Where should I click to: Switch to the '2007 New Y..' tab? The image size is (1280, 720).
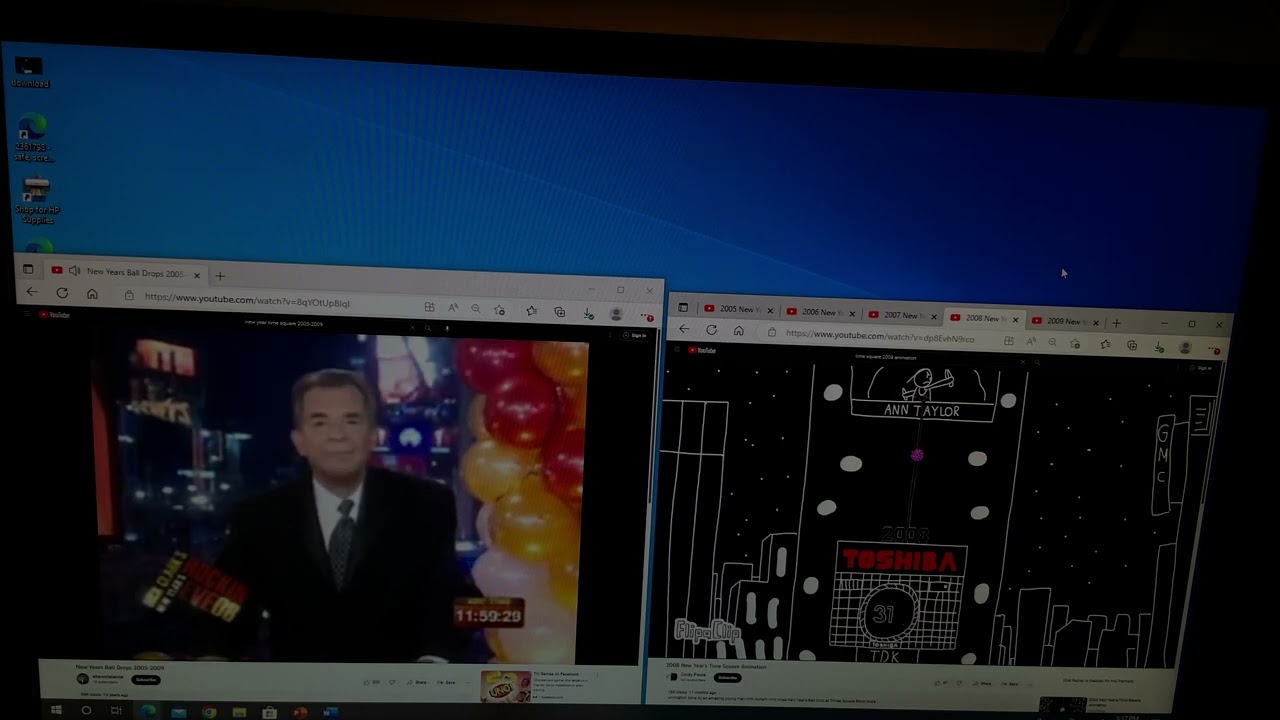pos(902,316)
